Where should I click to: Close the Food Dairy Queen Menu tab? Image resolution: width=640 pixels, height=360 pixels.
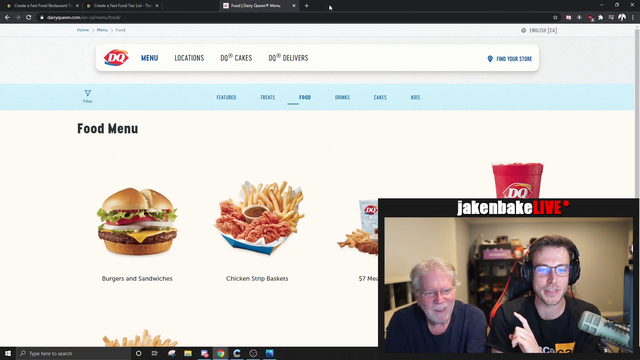pos(293,6)
